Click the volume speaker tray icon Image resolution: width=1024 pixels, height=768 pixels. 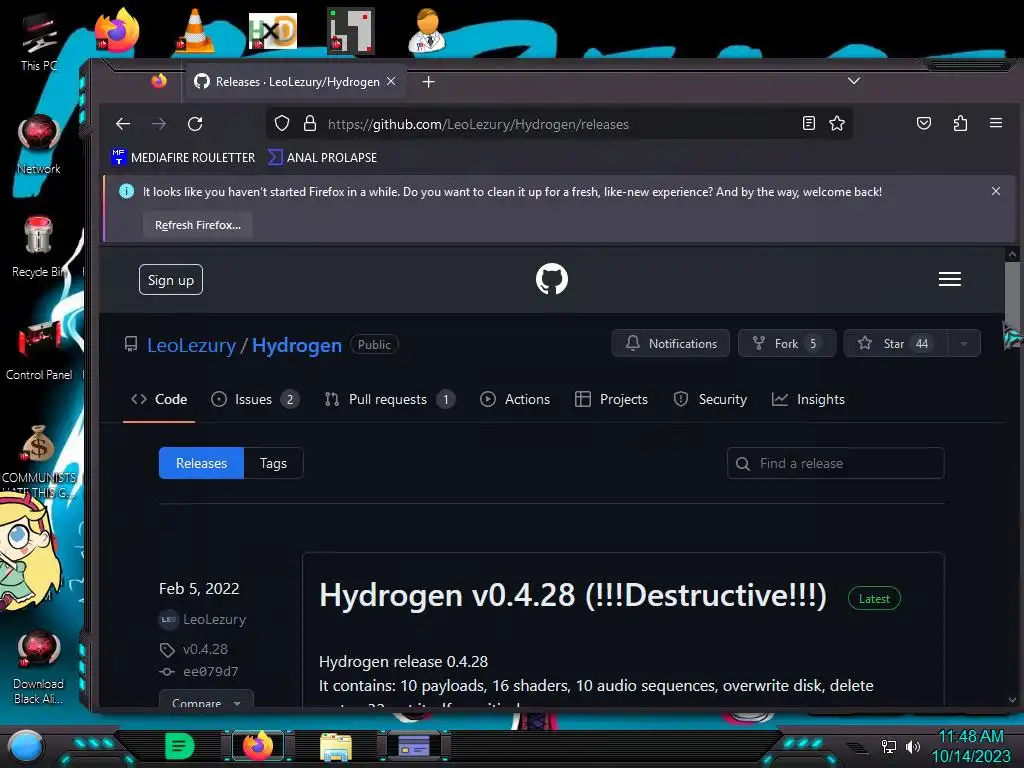click(912, 746)
